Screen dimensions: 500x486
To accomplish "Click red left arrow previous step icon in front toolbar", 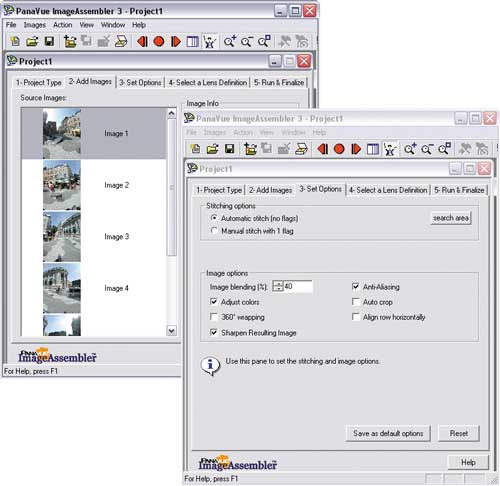I will click(322, 149).
